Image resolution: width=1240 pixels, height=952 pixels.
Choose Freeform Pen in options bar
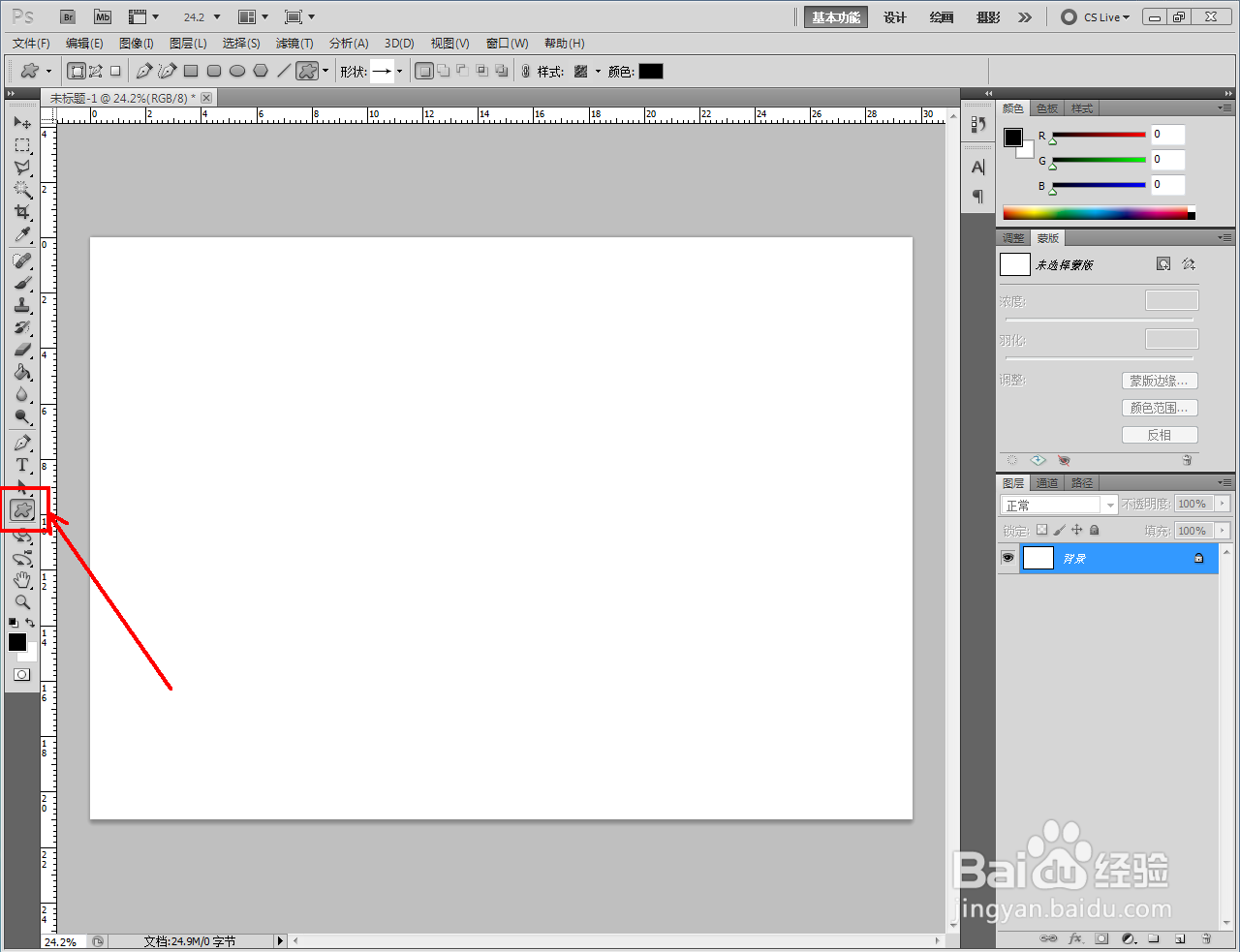tap(168, 71)
